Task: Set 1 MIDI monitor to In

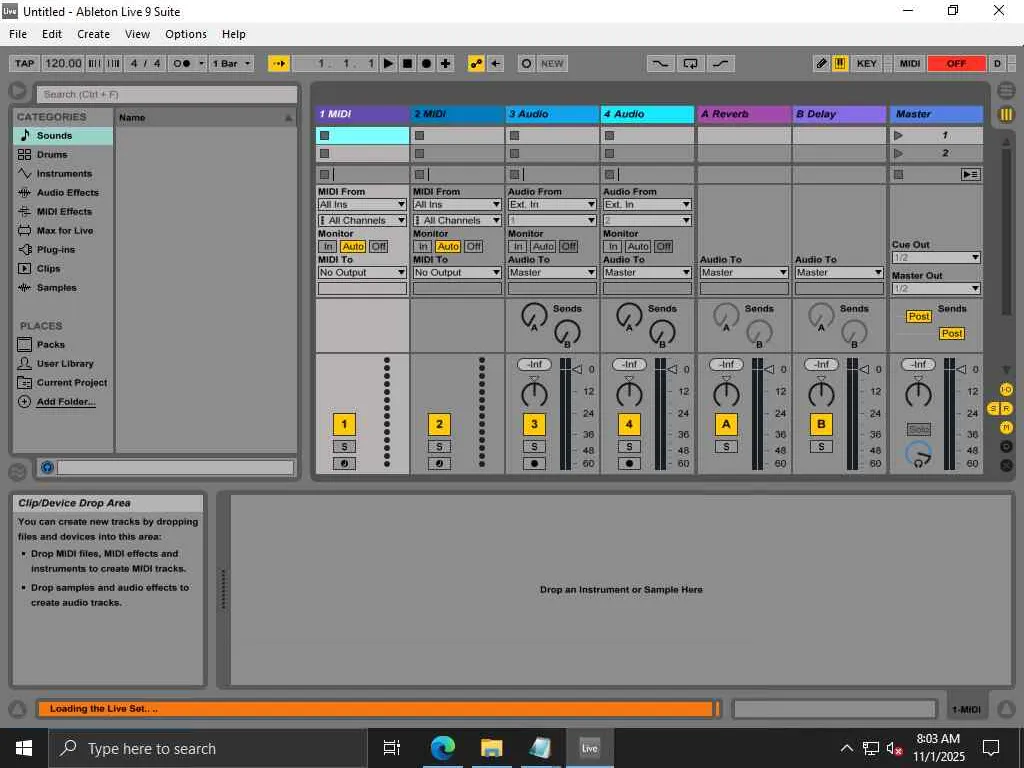Action: (328, 246)
